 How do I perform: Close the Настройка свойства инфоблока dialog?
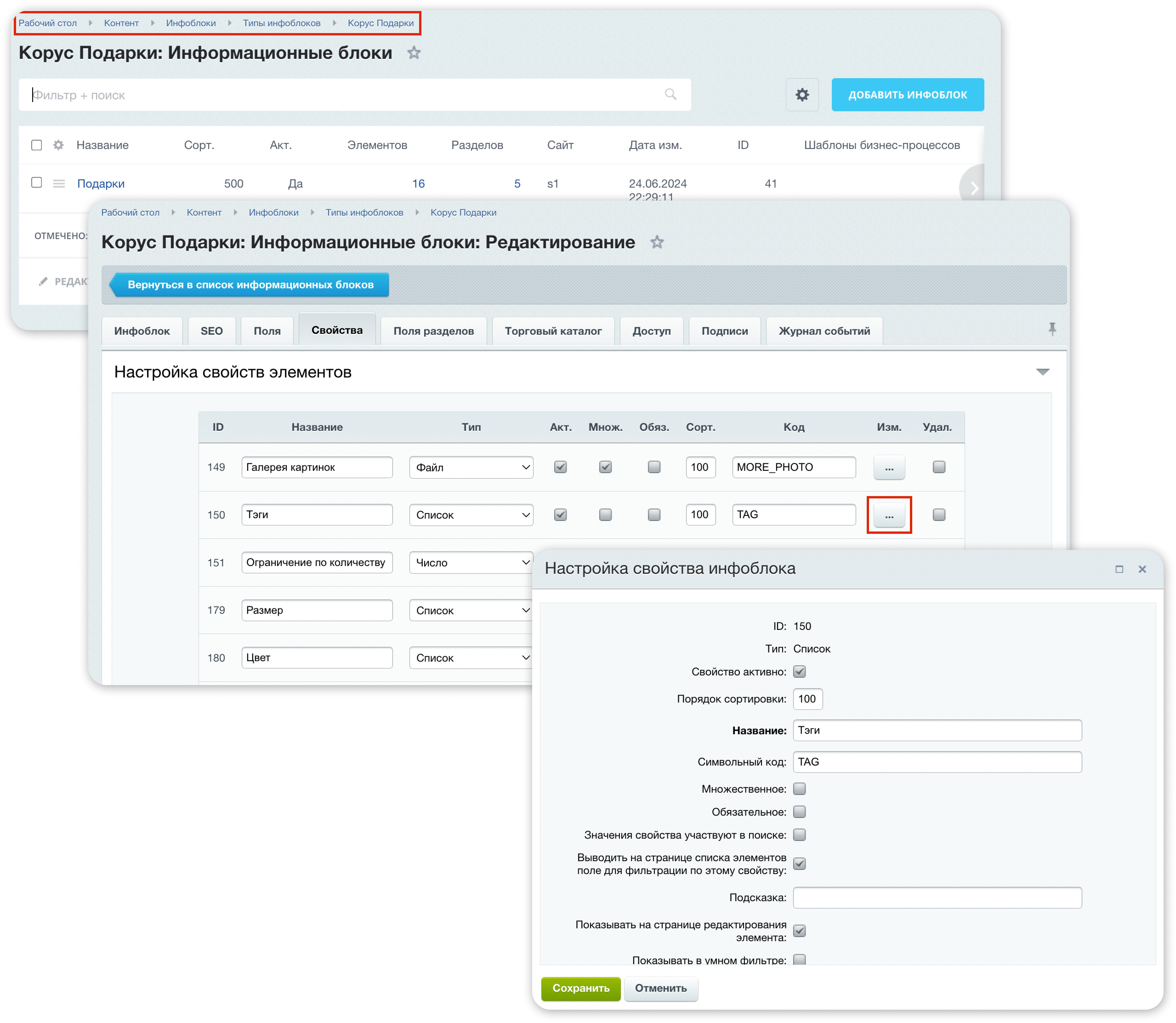click(1142, 569)
